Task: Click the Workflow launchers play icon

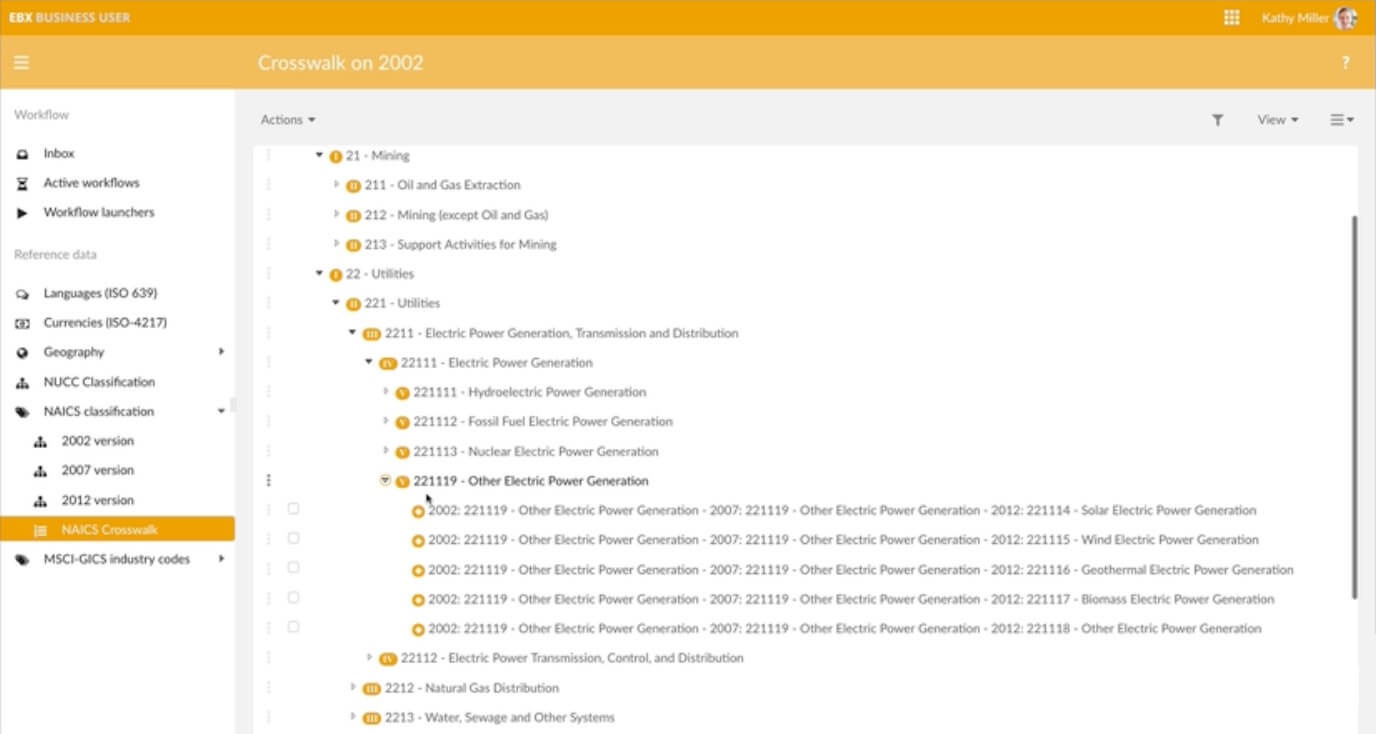Action: pyautogui.click(x=22, y=213)
